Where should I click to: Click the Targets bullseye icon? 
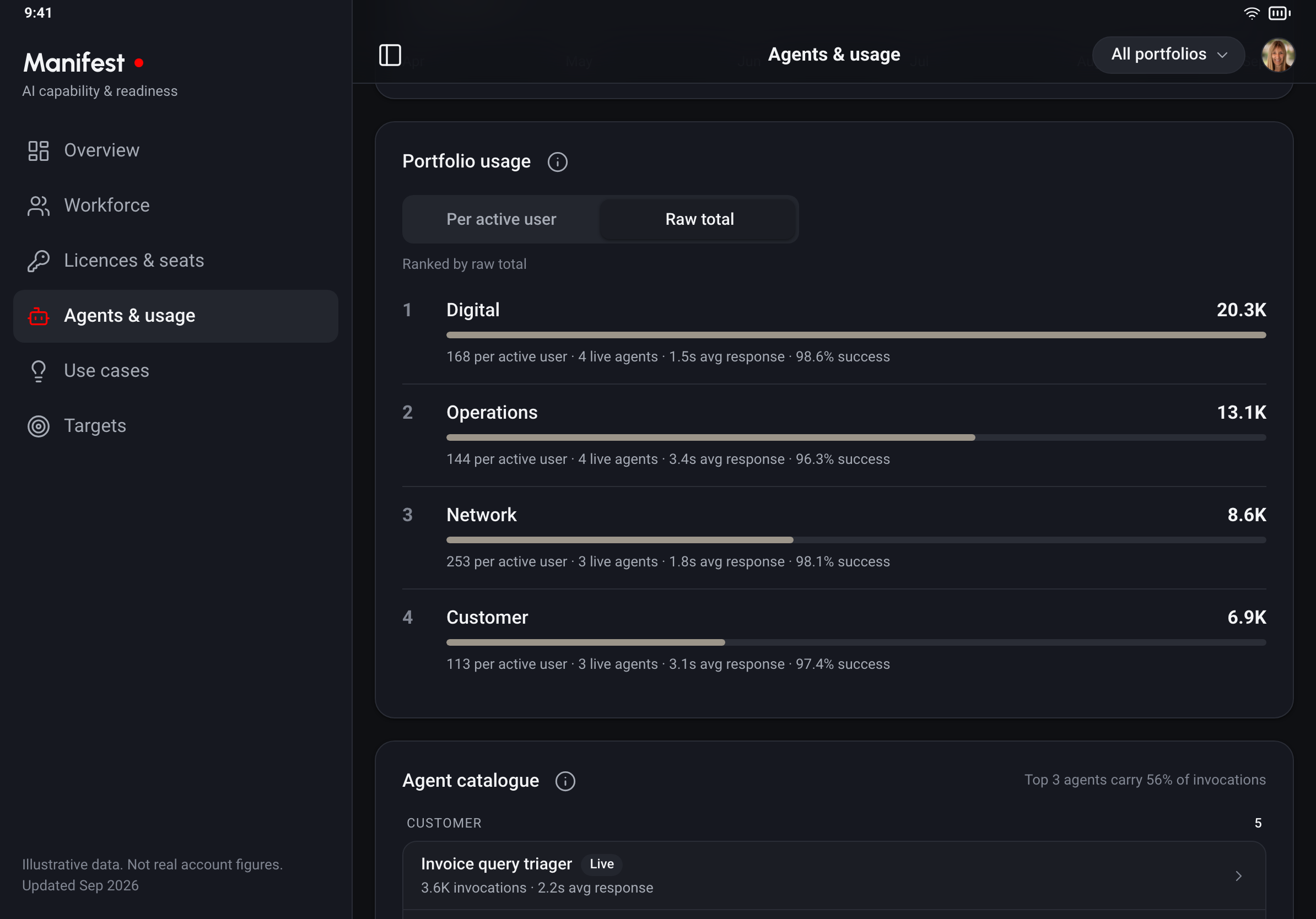tap(39, 426)
